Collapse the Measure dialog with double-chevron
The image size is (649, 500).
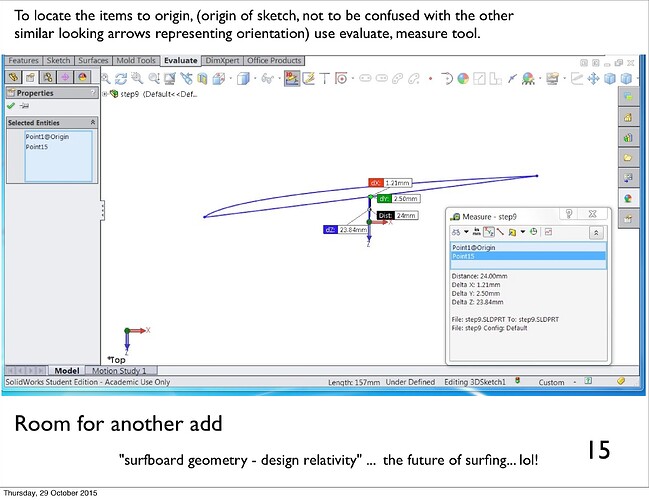[x=596, y=231]
